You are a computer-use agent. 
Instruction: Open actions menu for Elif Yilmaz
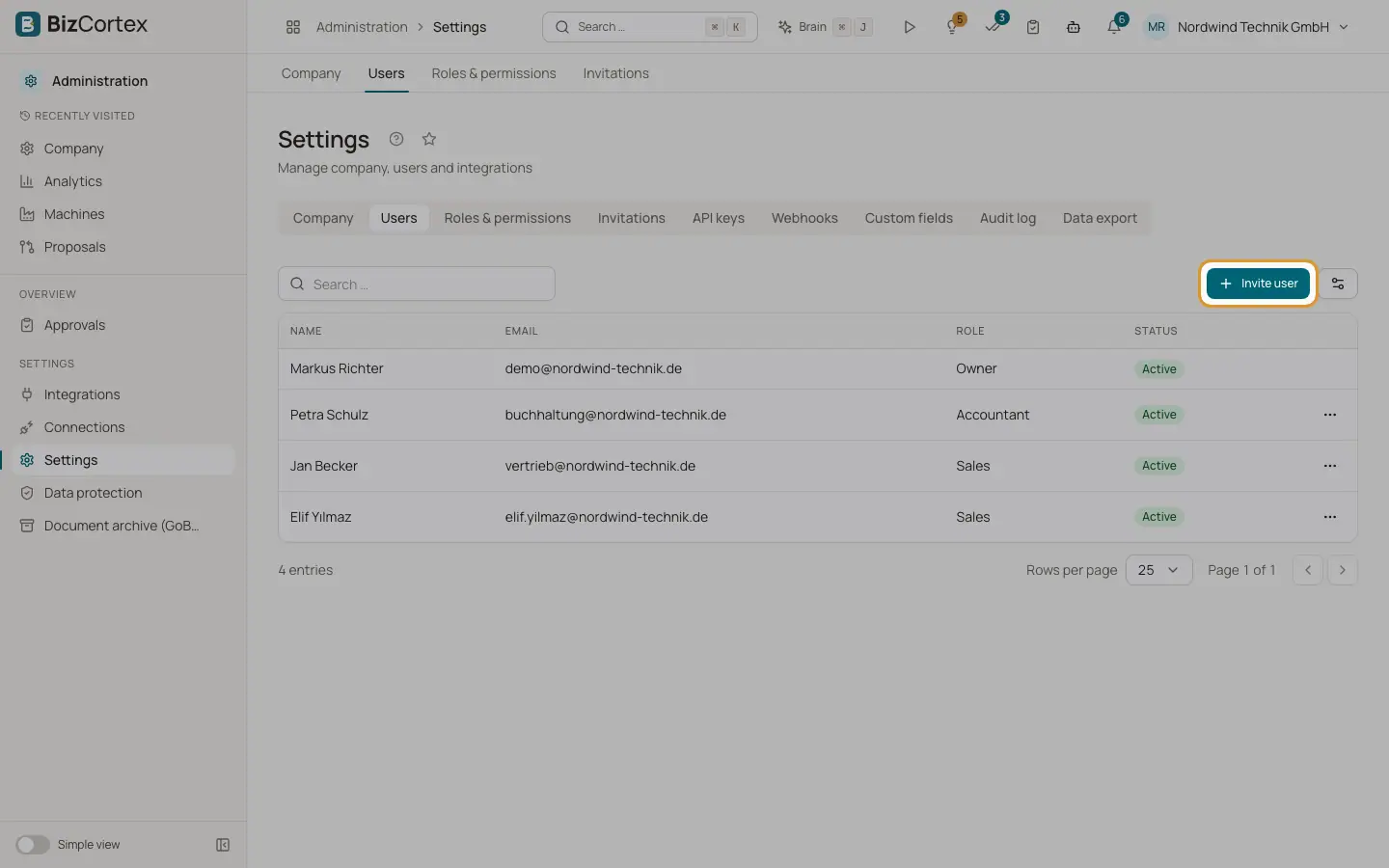coord(1330,517)
